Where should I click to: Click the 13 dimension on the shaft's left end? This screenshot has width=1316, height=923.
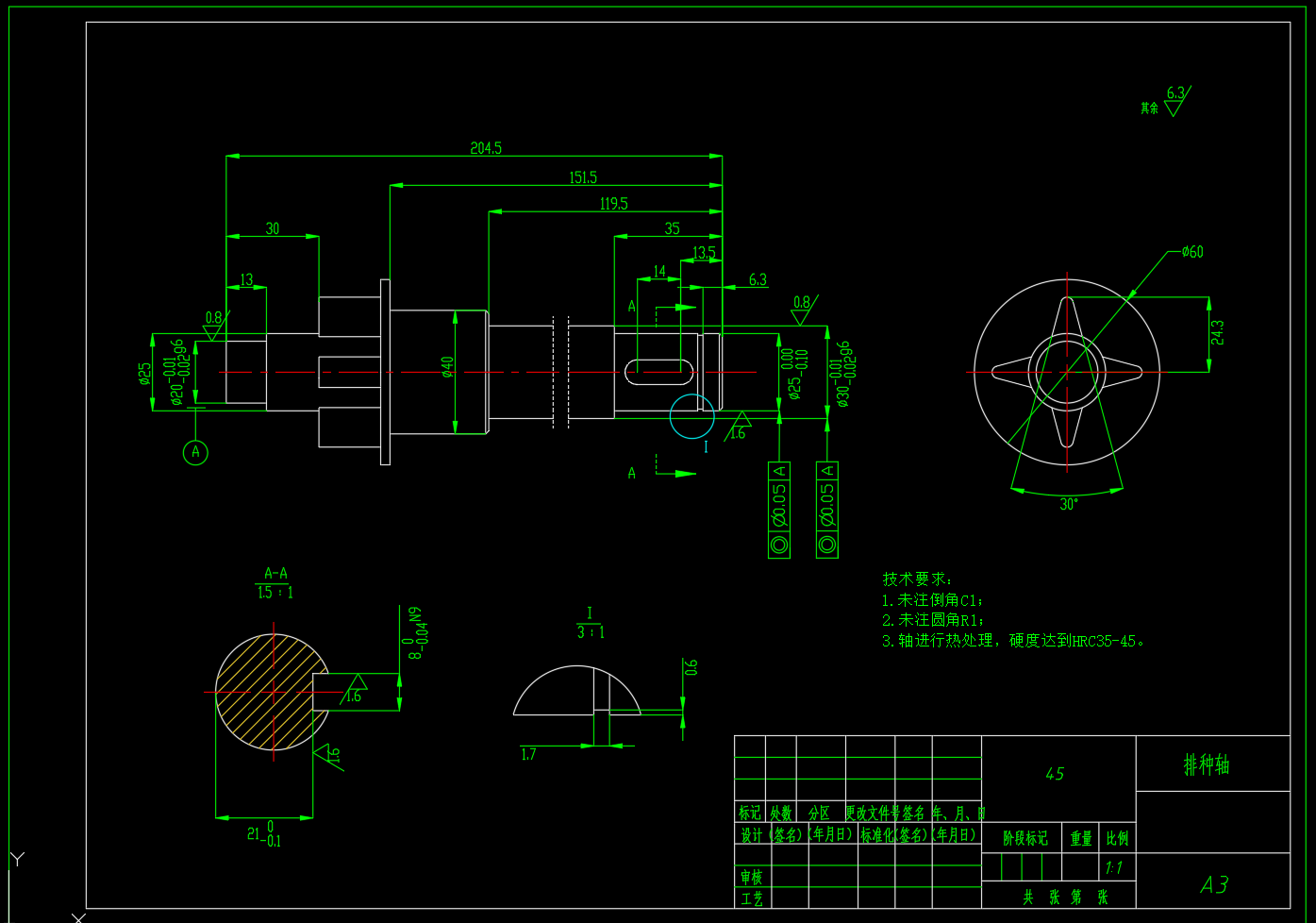point(246,280)
